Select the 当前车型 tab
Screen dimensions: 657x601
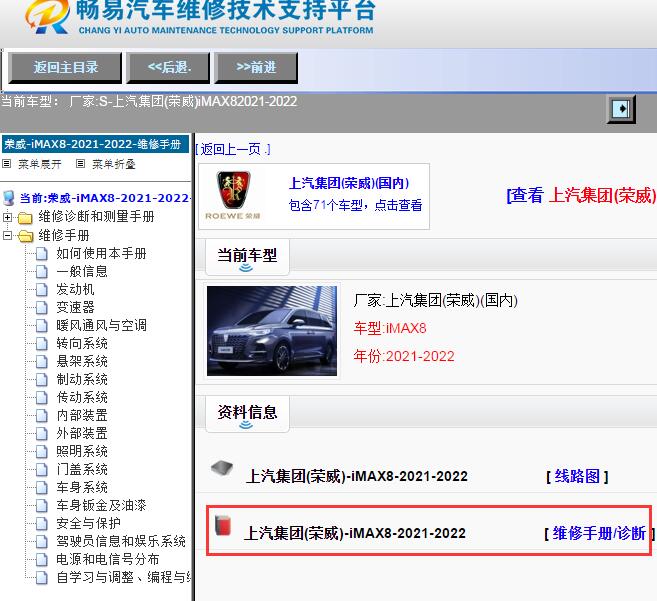(x=247, y=256)
